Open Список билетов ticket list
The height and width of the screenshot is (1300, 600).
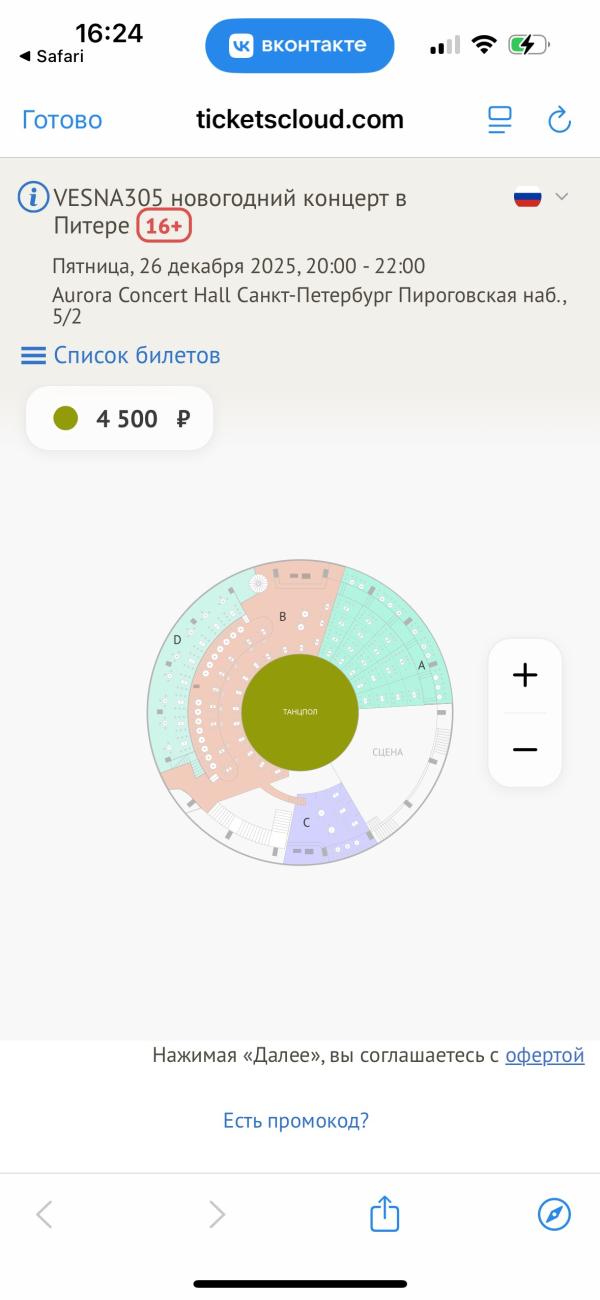137,355
